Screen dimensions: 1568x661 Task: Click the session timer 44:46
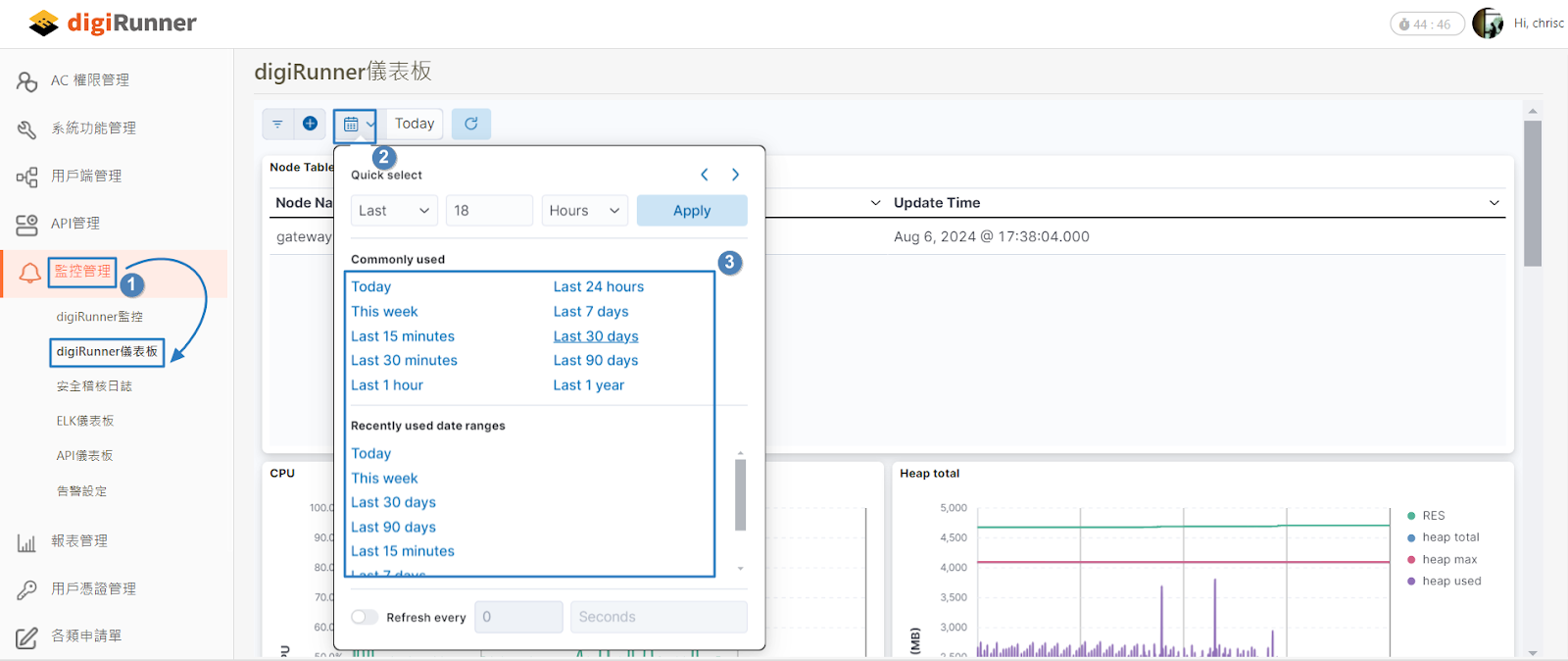1428,24
